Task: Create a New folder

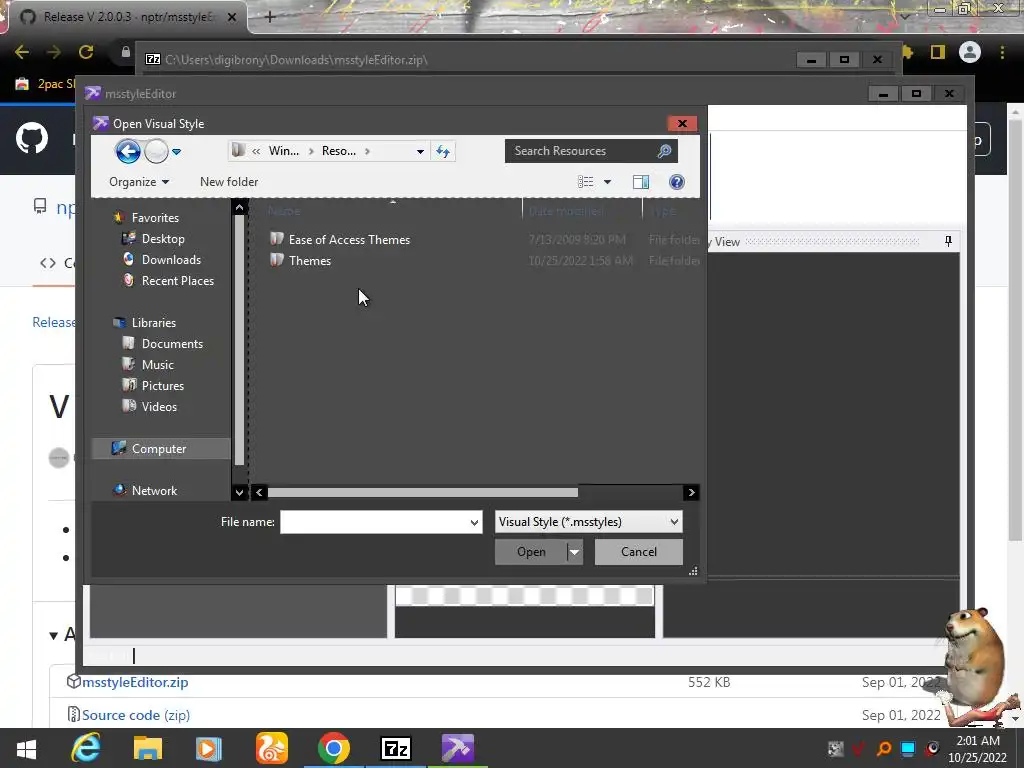Action: point(229,182)
